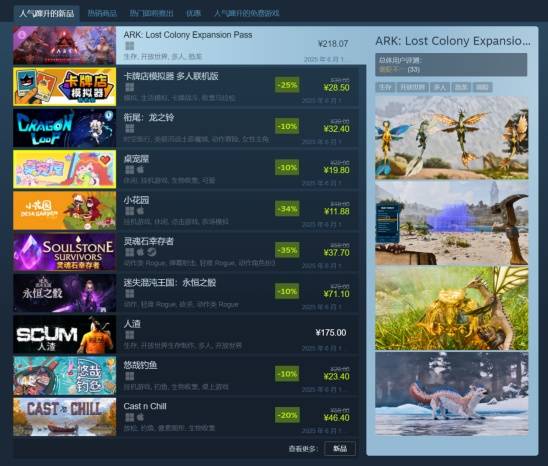Click the SCUM 人渣 capsule image

click(64, 335)
